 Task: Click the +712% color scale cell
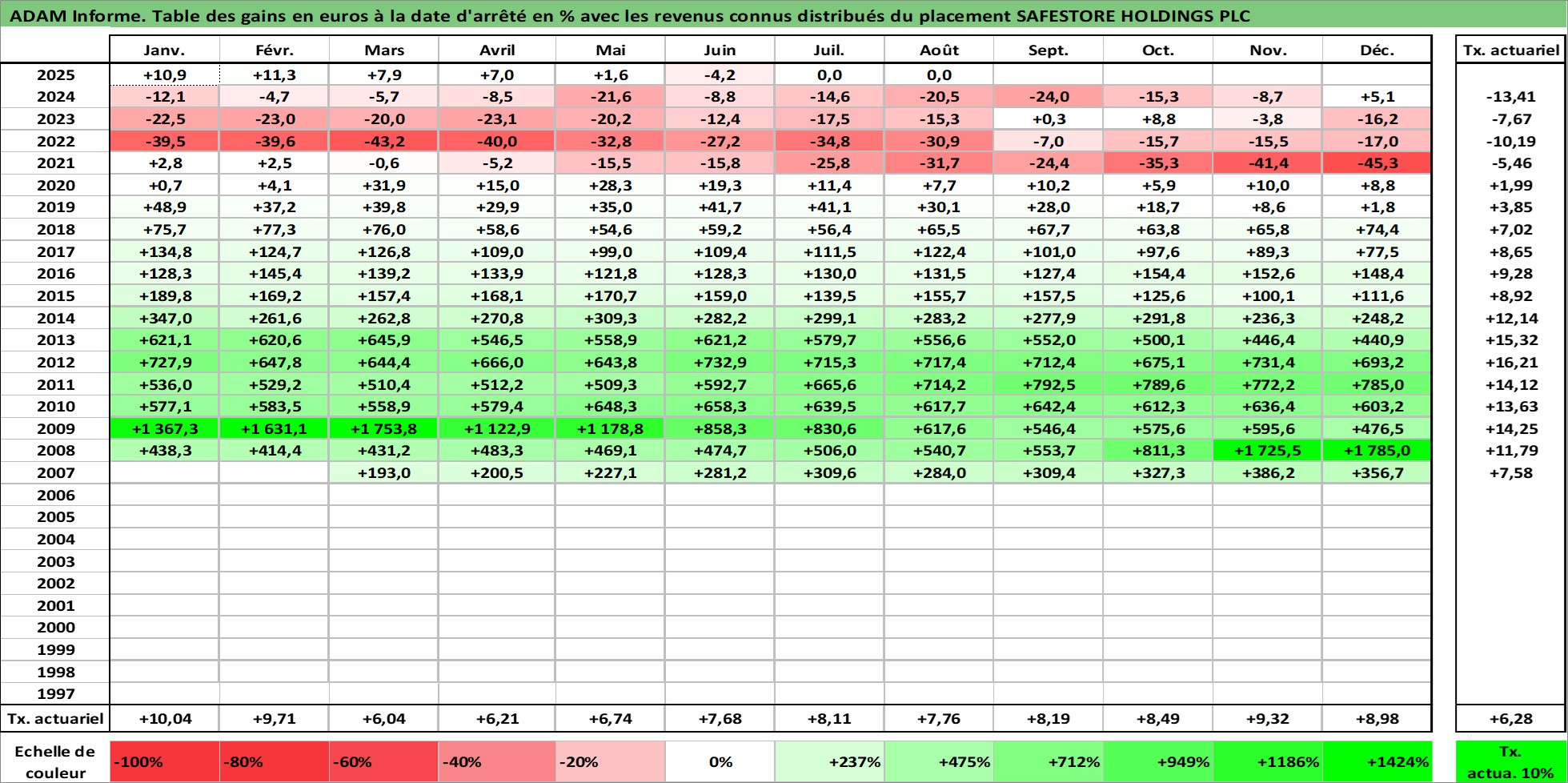click(x=1049, y=762)
